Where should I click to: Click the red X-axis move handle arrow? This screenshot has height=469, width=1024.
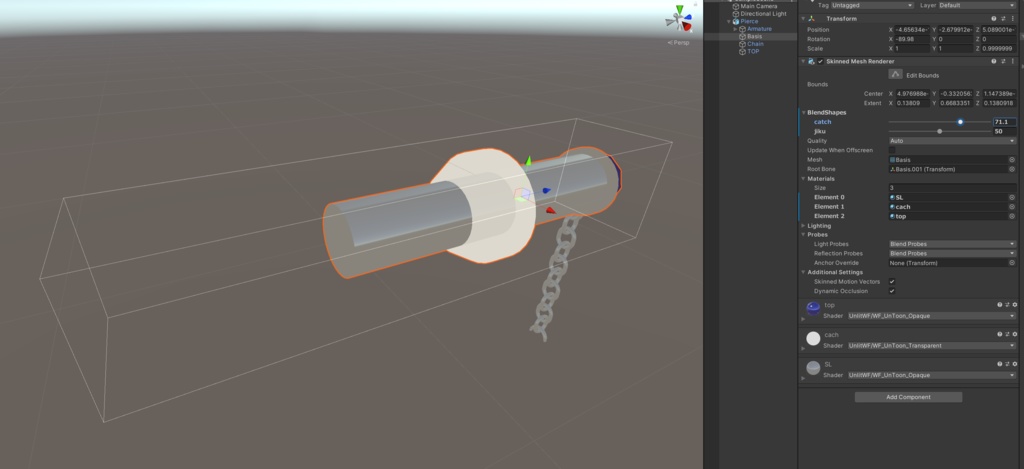tap(550, 210)
